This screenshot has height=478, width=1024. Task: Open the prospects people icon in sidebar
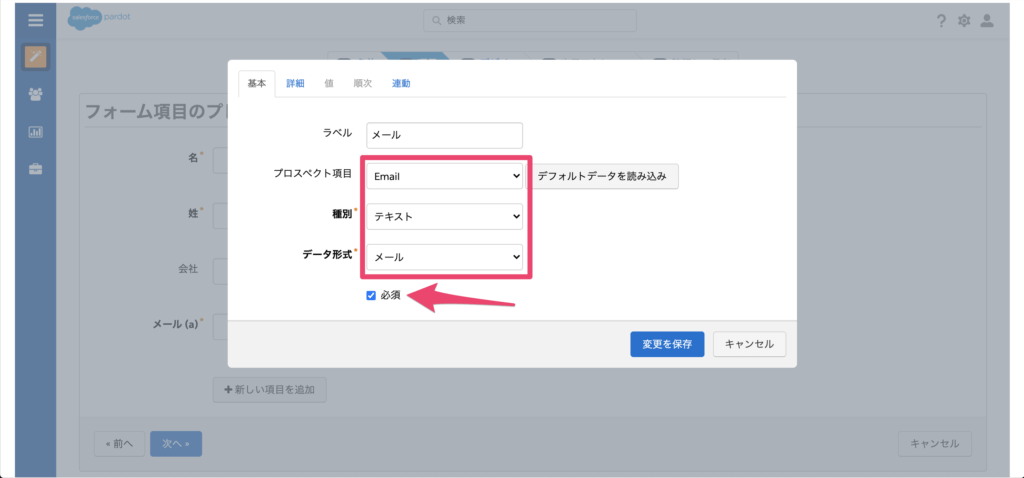click(x=36, y=94)
